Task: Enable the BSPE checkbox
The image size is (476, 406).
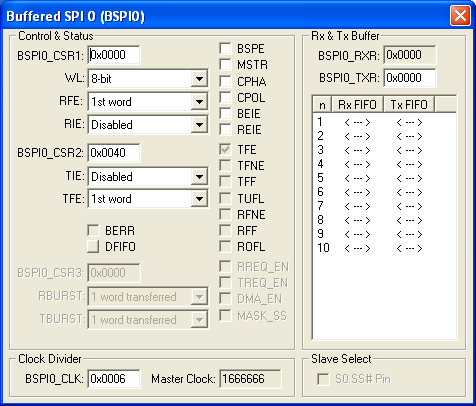Action: (225, 48)
